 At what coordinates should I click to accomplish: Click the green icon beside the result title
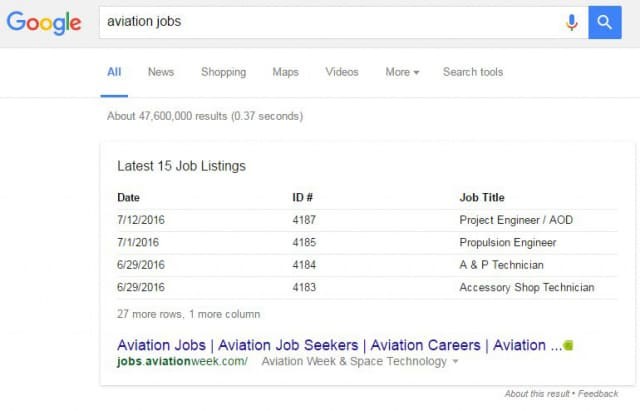(x=568, y=345)
